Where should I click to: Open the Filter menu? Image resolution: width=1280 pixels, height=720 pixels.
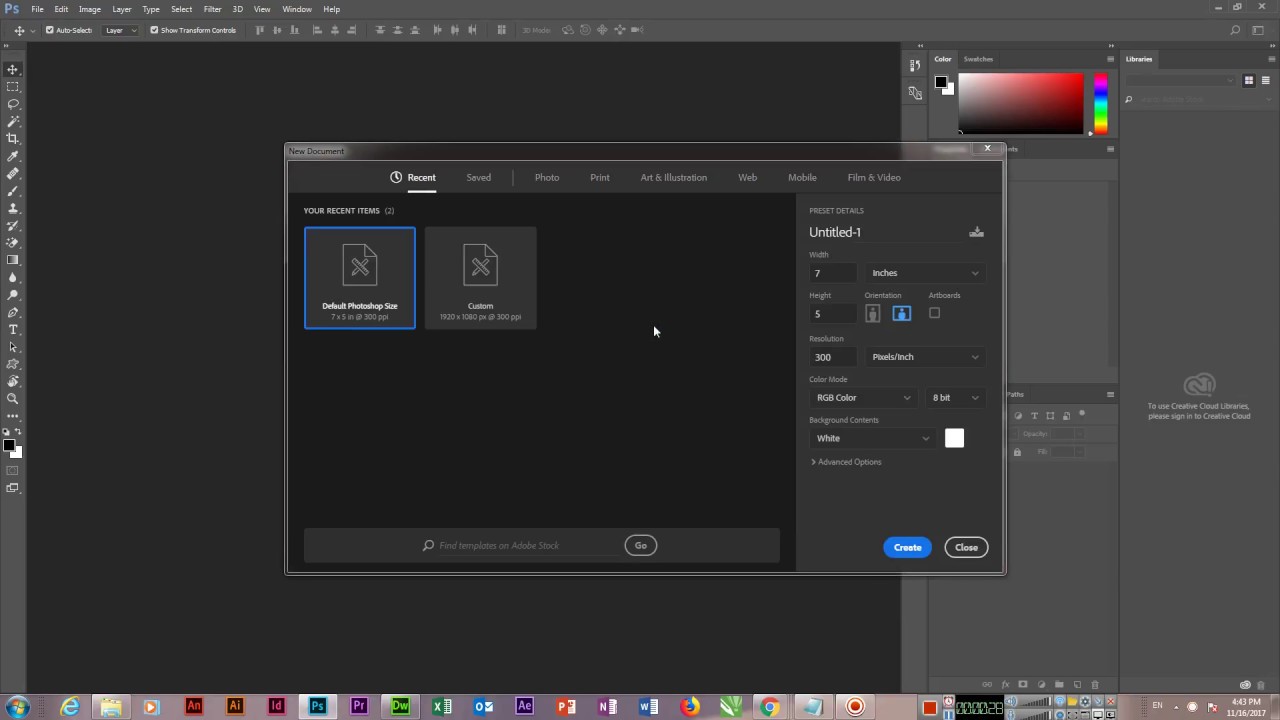pyautogui.click(x=212, y=9)
